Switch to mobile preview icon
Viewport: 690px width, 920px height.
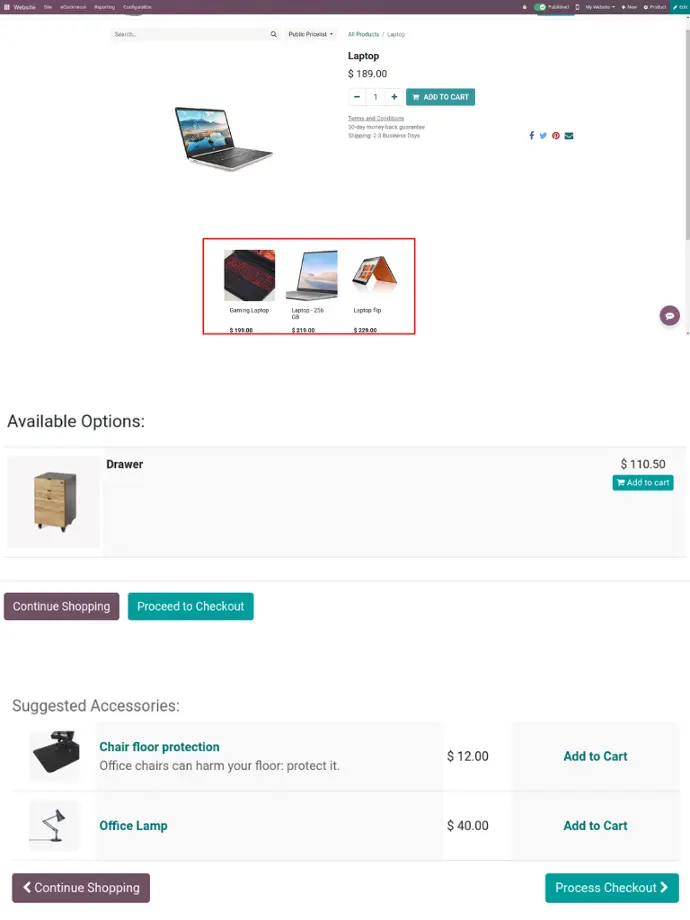coord(577,7)
